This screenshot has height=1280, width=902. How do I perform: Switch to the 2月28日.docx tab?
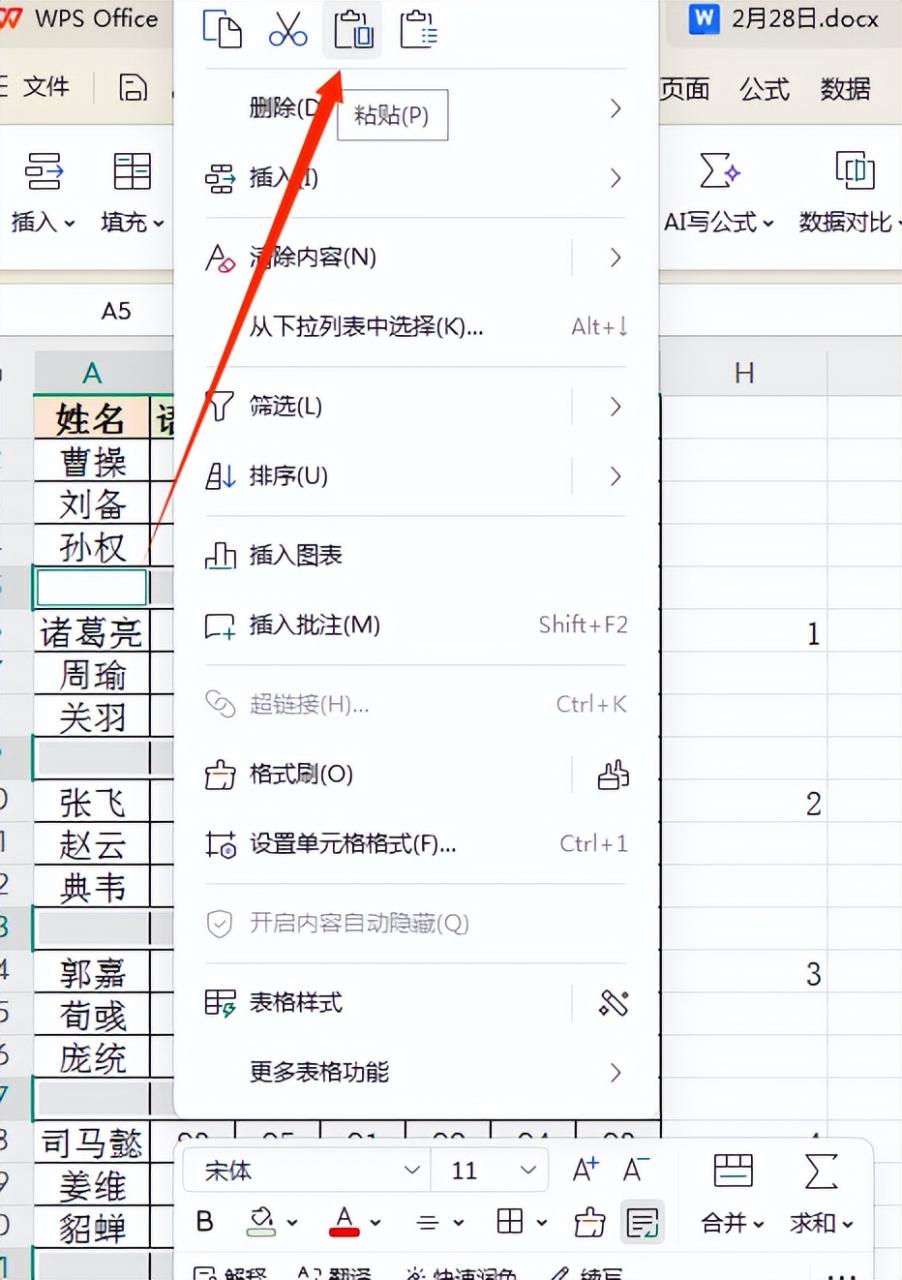785,19
